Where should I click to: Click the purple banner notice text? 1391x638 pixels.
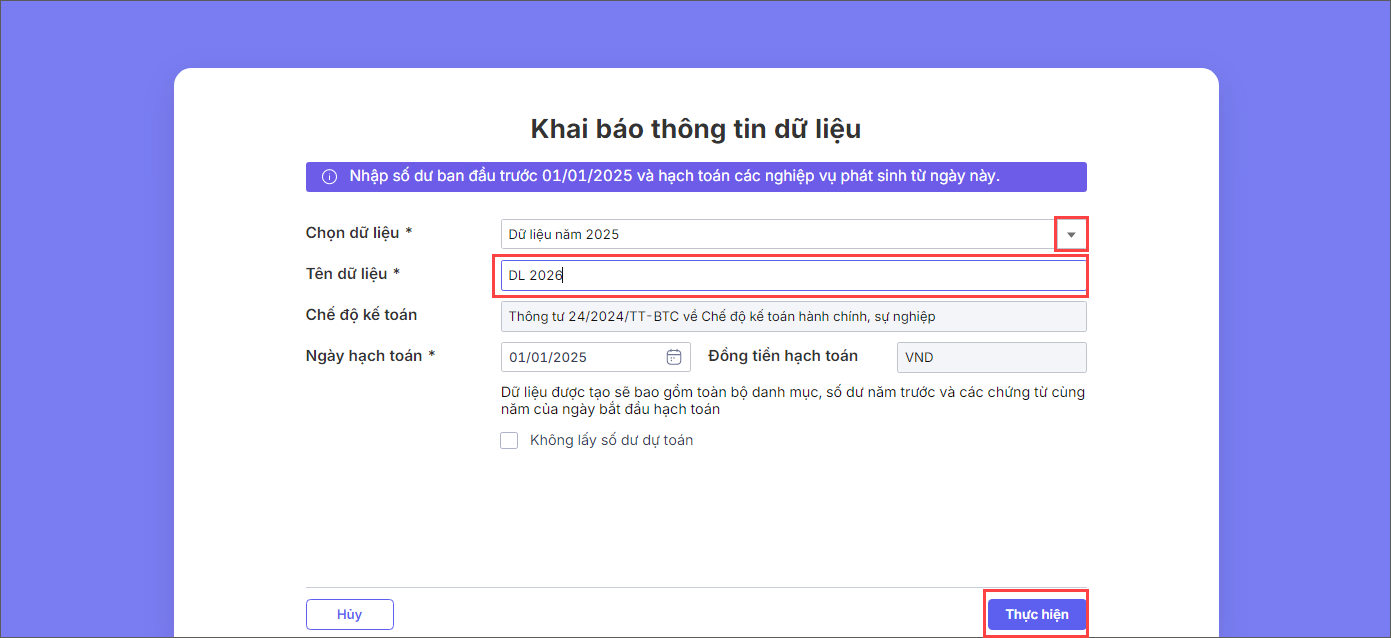pos(674,177)
